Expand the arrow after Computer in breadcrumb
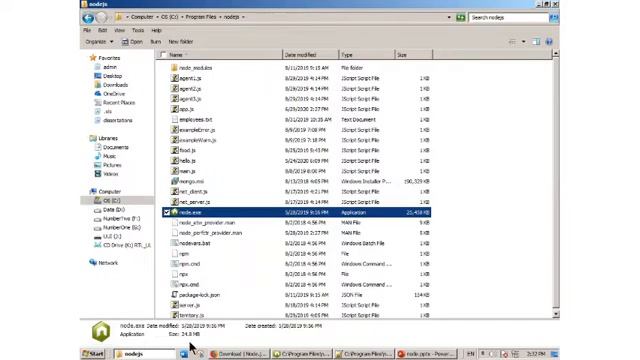This screenshot has width=640, height=360. [x=157, y=17]
